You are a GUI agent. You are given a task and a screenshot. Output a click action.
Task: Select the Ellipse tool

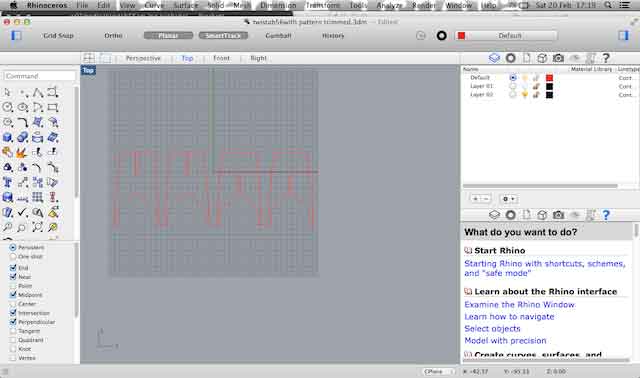coord(23,107)
